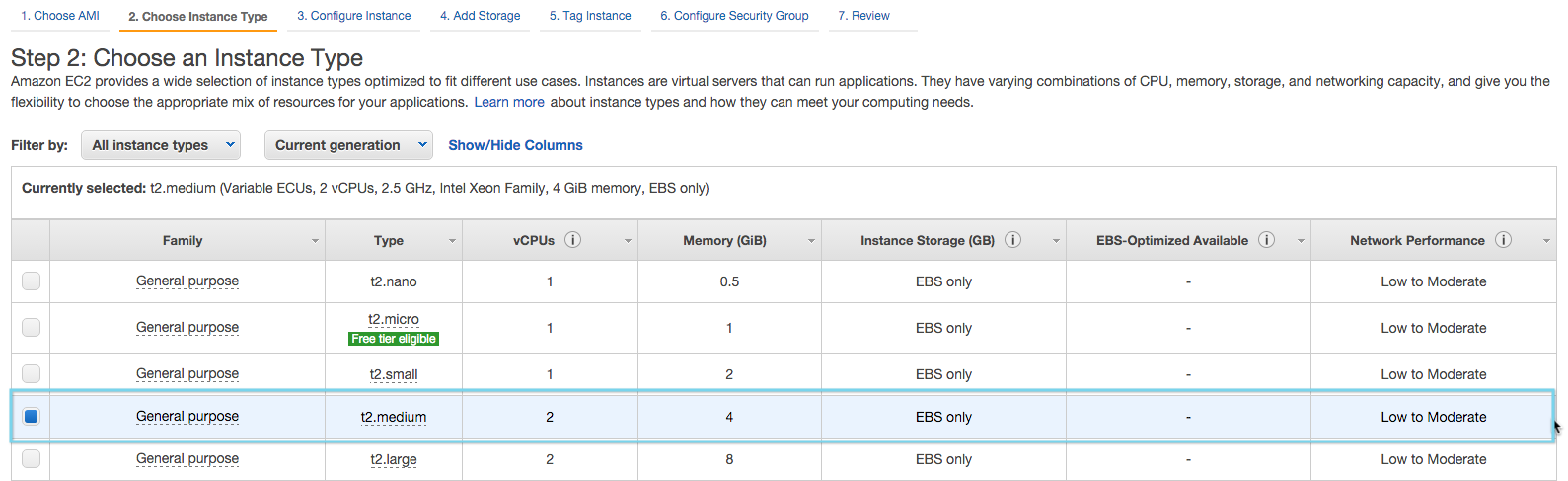This screenshot has height=481, width=1568.
Task: Click info icon next to vCPUs header
Action: click(x=572, y=240)
